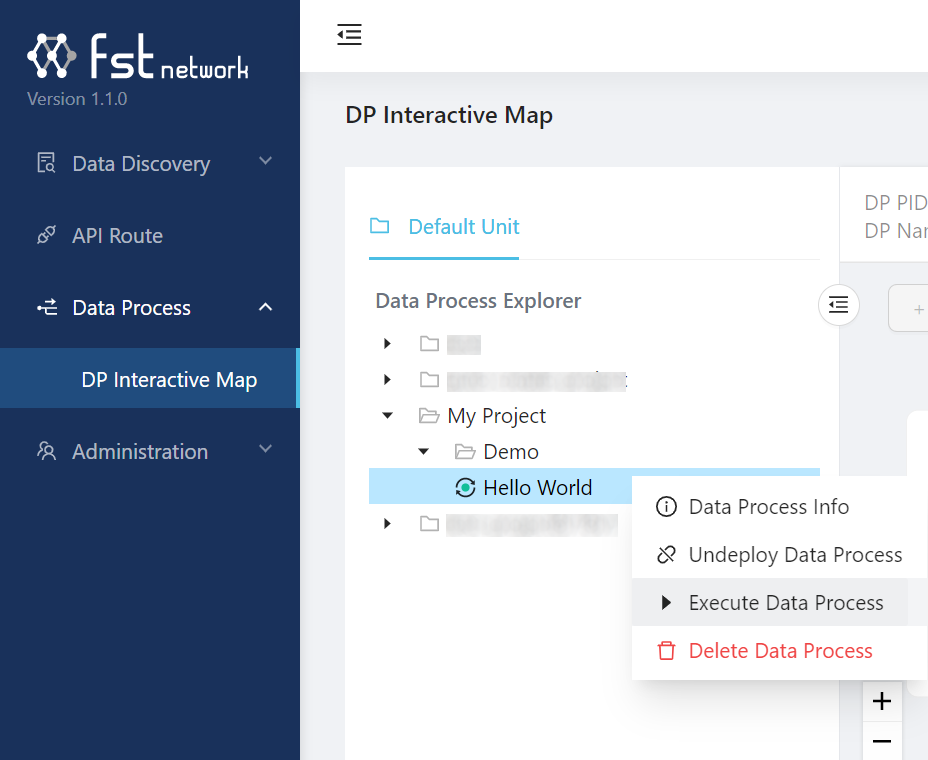Expand the Administration sidebar menu
This screenshot has height=760, width=928.
[150, 452]
